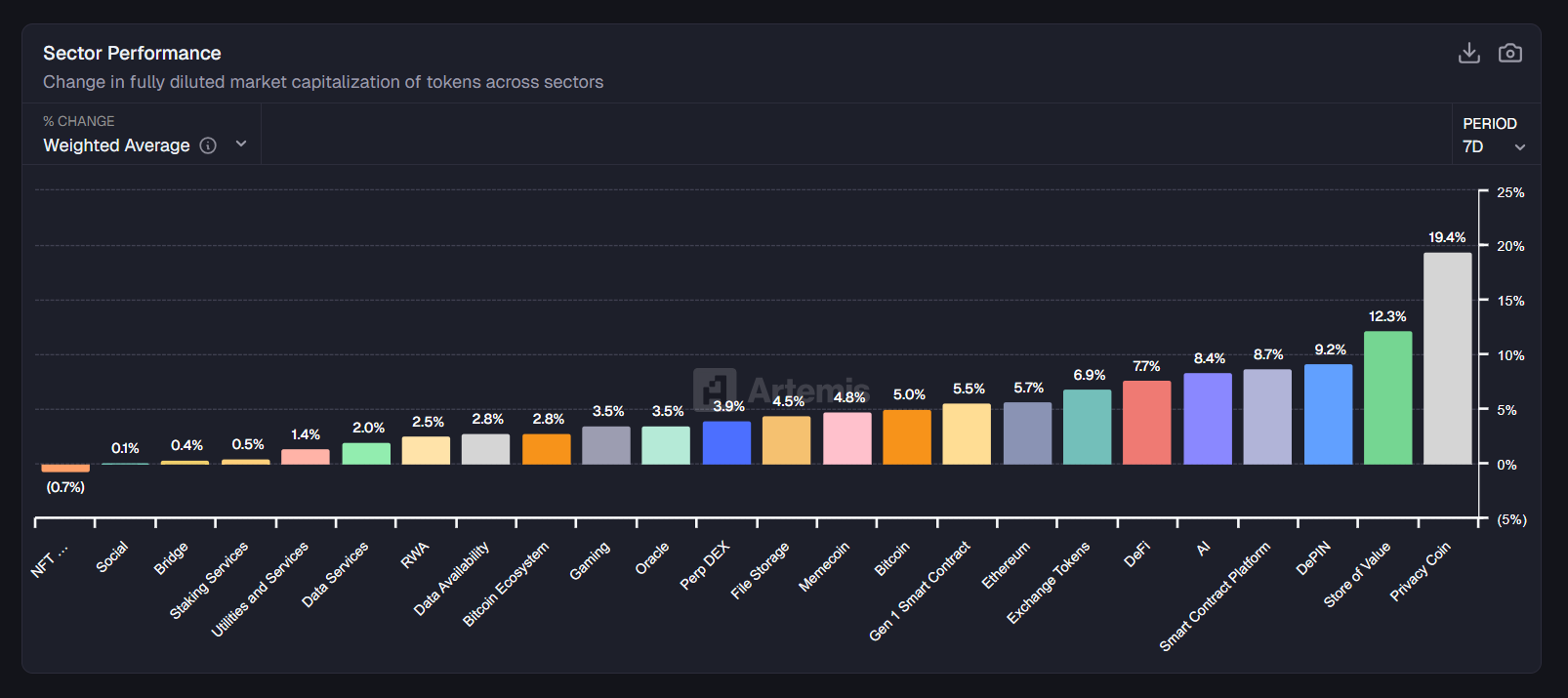Select the Memecoin 4.8% pink bar

846,438
